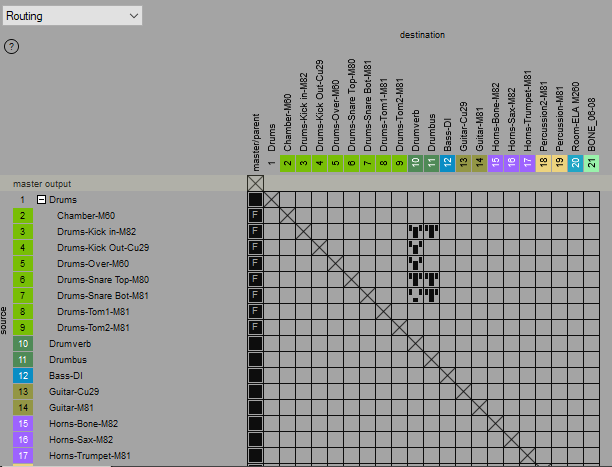Click source track 12 blue color swatch

[23, 376]
